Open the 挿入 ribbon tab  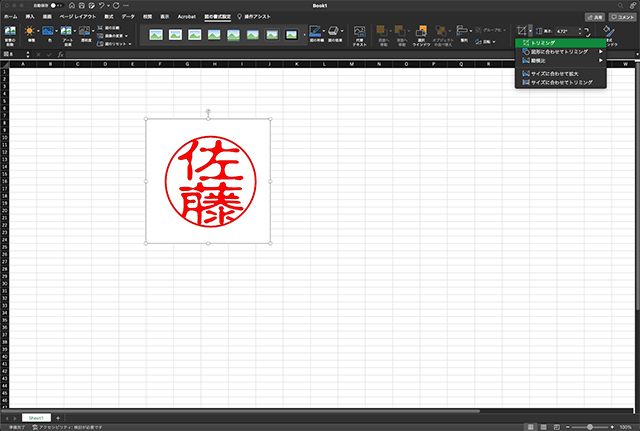(30, 17)
